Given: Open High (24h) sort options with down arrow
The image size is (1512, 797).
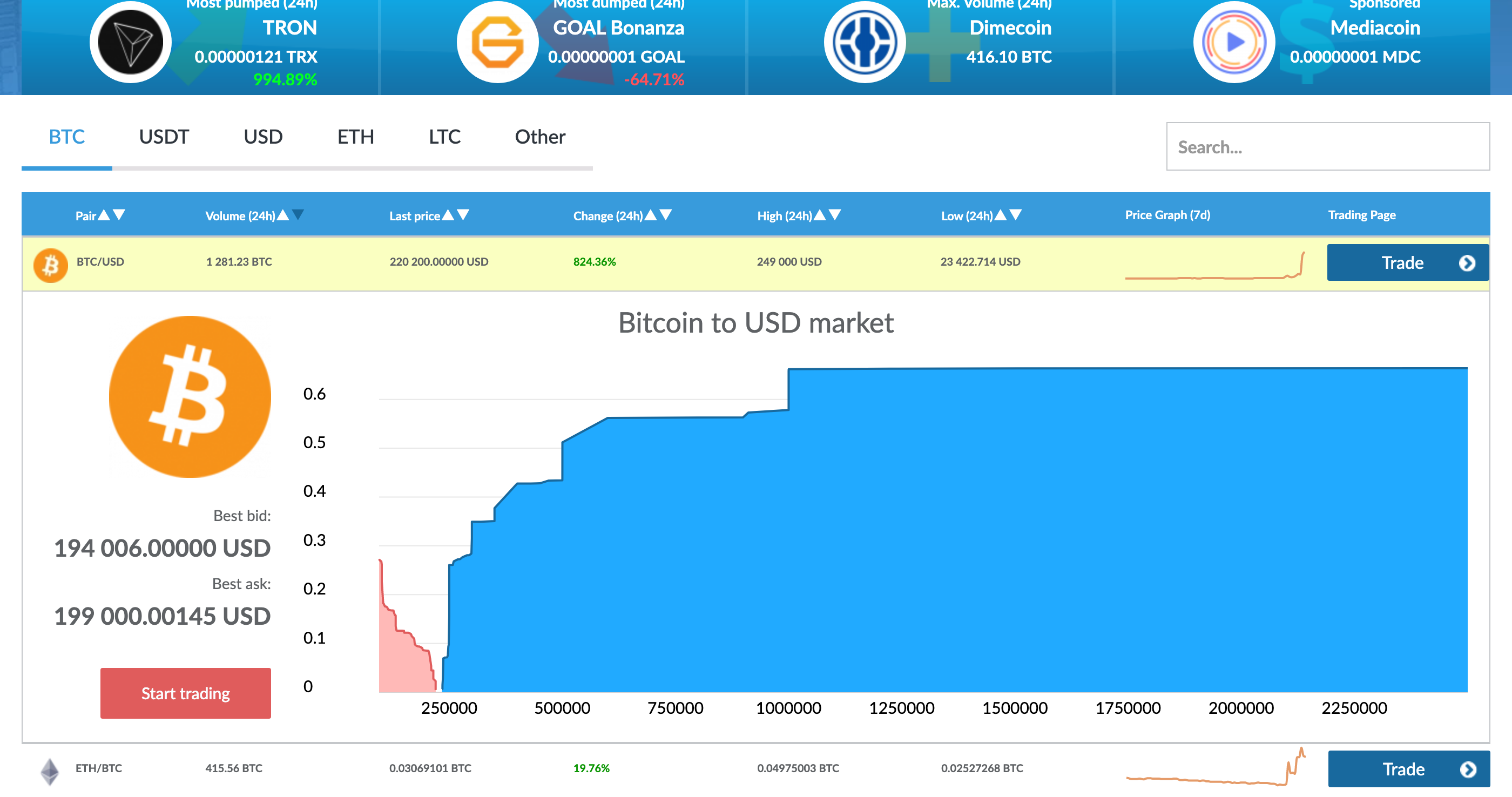Looking at the screenshot, I should (836, 215).
